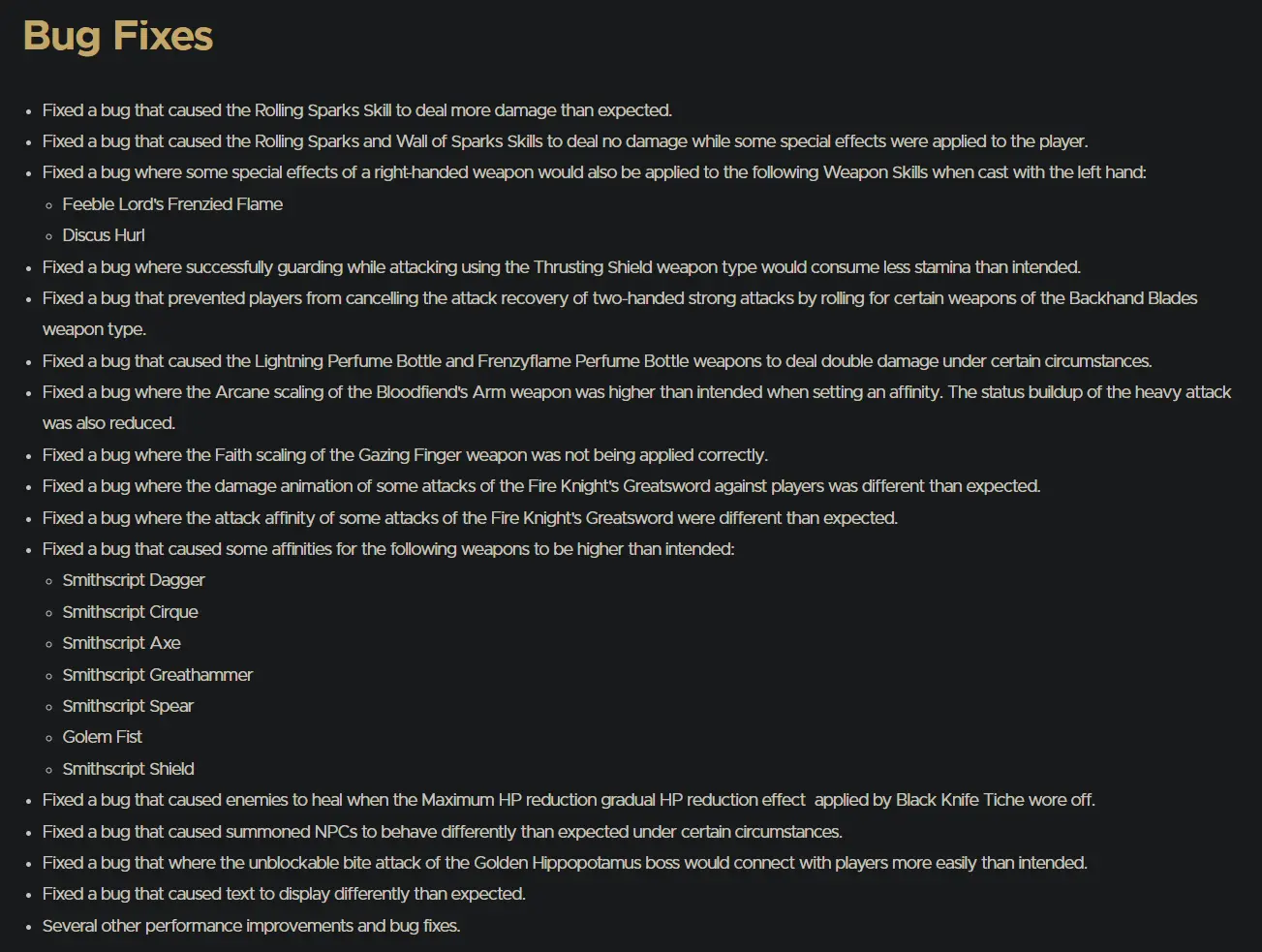Viewport: 1262px width, 952px height.
Task: Click the Wall of Sparks Skills bug line
Action: [x=566, y=141]
